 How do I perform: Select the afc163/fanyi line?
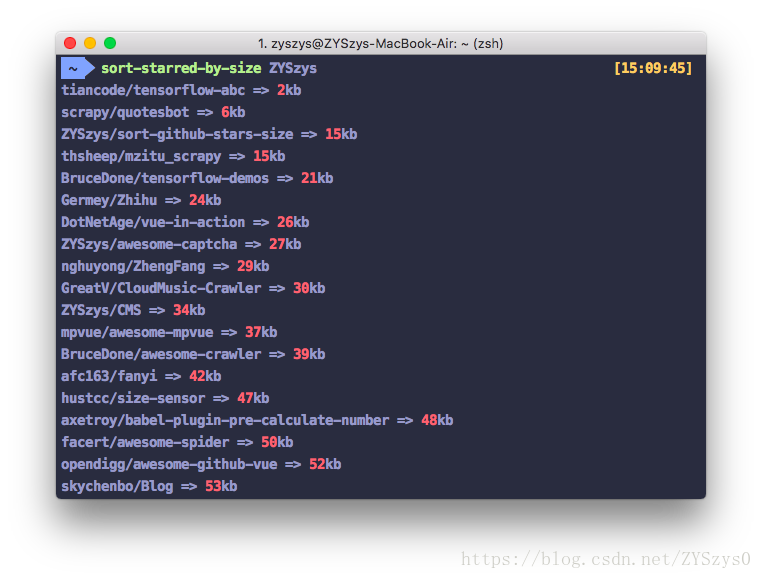coord(141,376)
